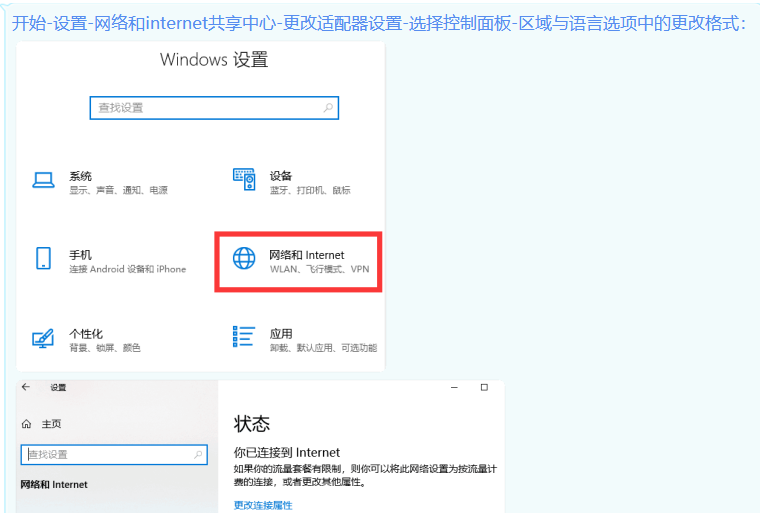Click the 设备 category title
Screen dimensions: 760x513
[281, 176]
